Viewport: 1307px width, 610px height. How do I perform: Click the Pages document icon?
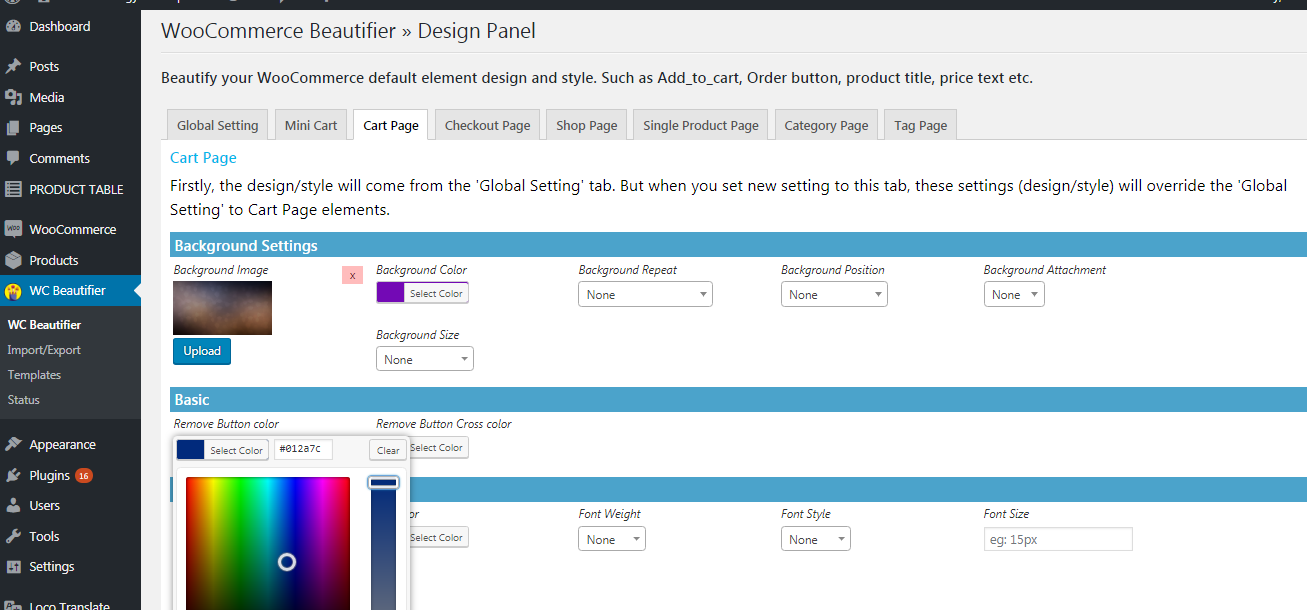click(13, 128)
